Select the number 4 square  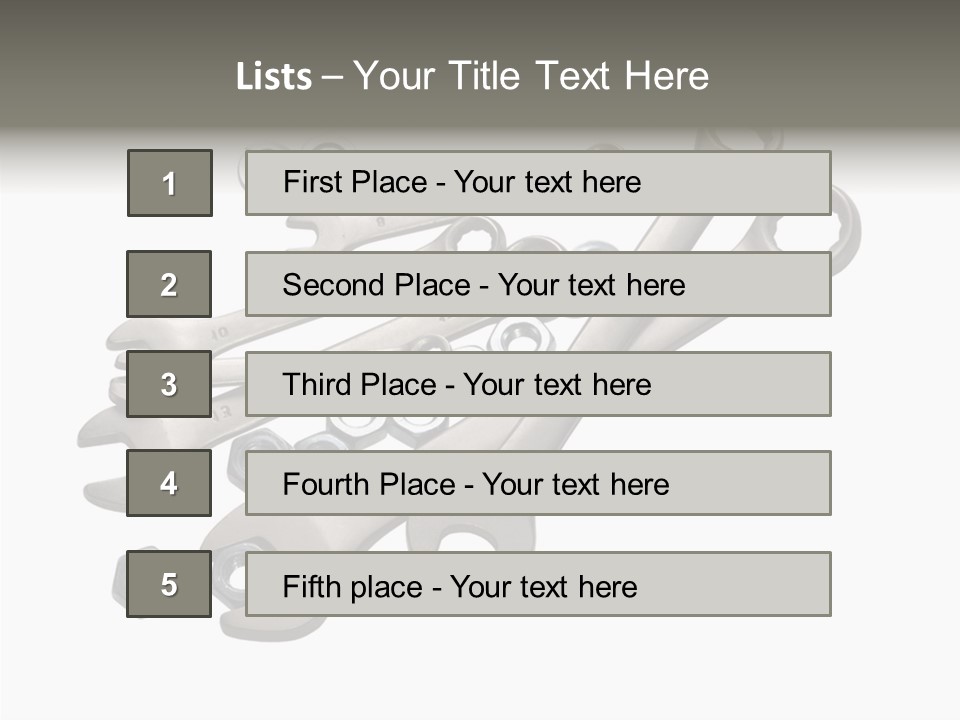pyautogui.click(x=169, y=483)
